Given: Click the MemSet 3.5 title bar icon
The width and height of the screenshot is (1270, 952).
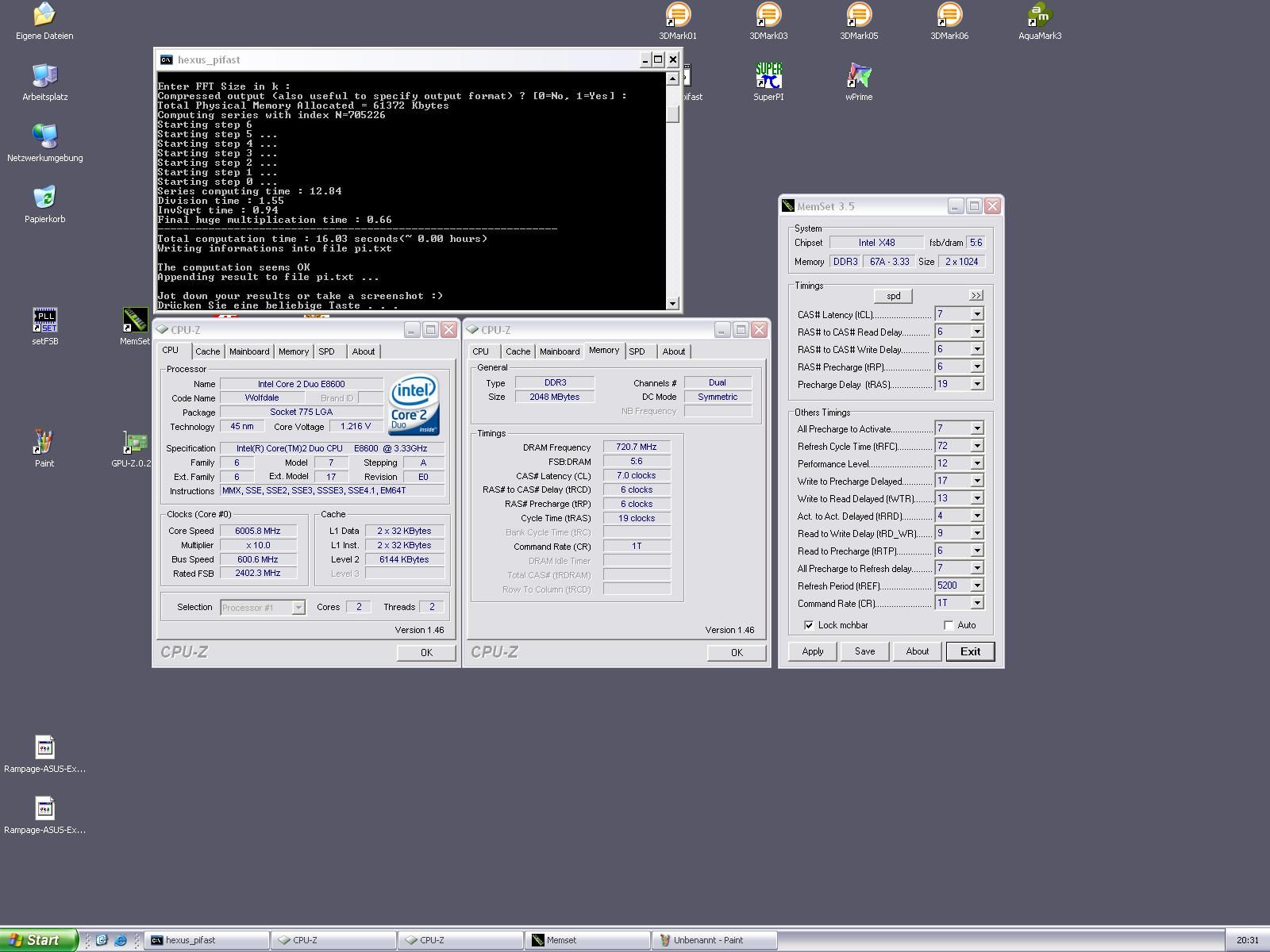Looking at the screenshot, I should (788, 206).
